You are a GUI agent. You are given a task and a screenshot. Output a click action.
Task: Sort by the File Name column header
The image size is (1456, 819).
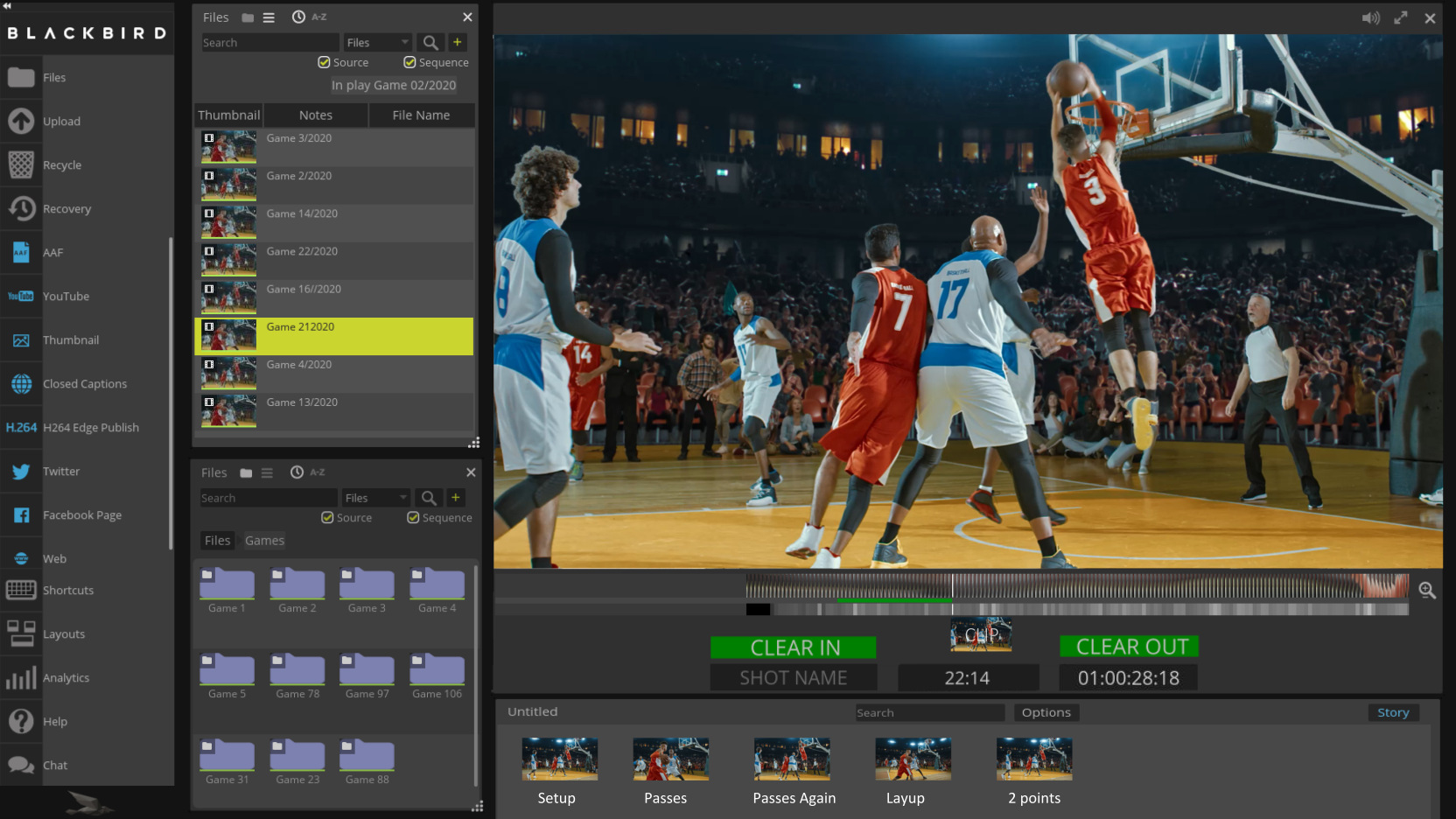(x=421, y=115)
